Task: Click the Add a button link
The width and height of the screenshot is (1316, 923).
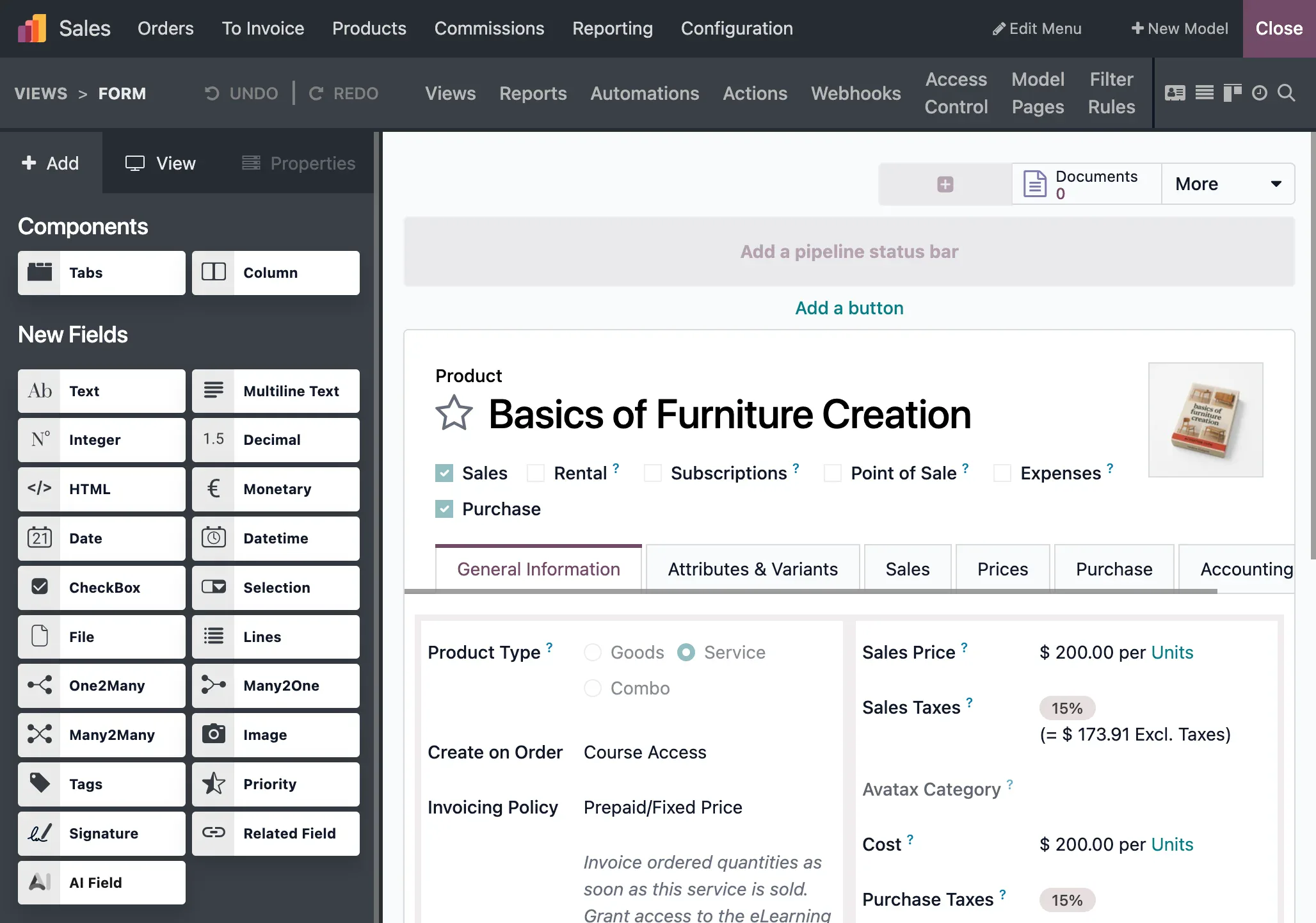Action: pos(849,308)
